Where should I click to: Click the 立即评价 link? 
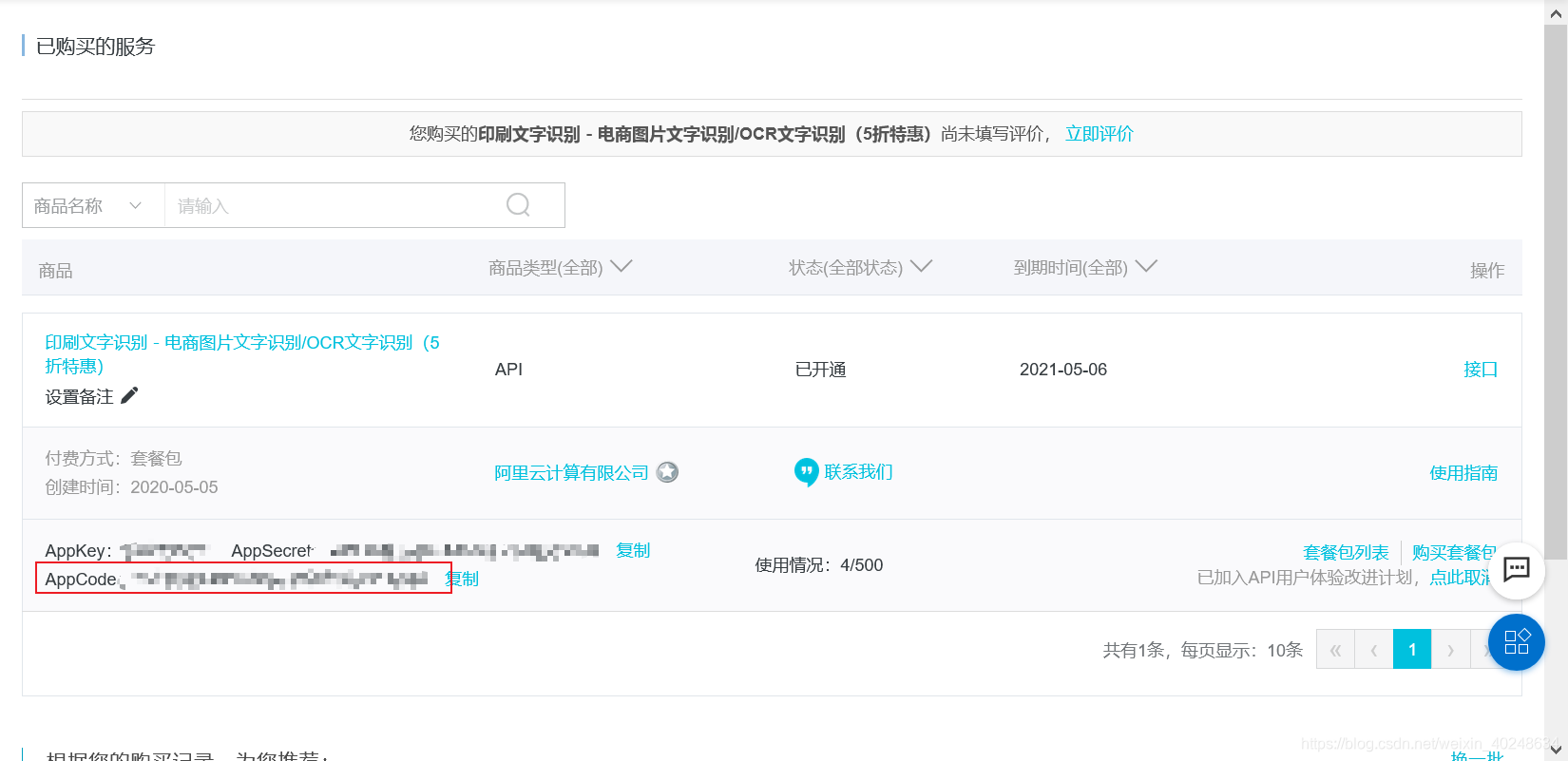(1100, 134)
